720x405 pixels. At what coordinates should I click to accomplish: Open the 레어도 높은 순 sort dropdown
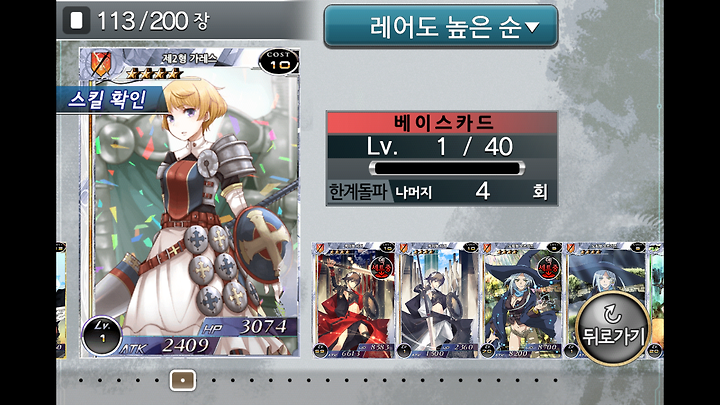click(441, 26)
